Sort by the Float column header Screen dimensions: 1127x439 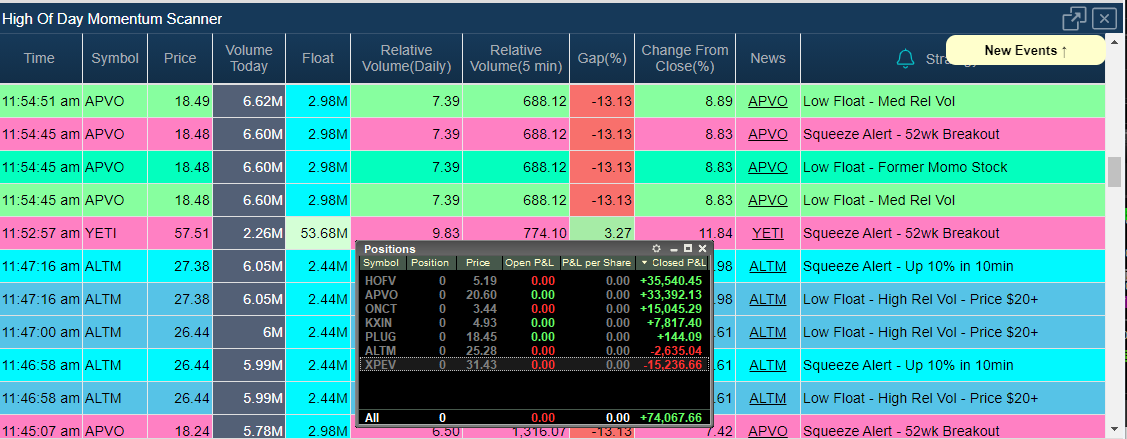click(x=318, y=58)
